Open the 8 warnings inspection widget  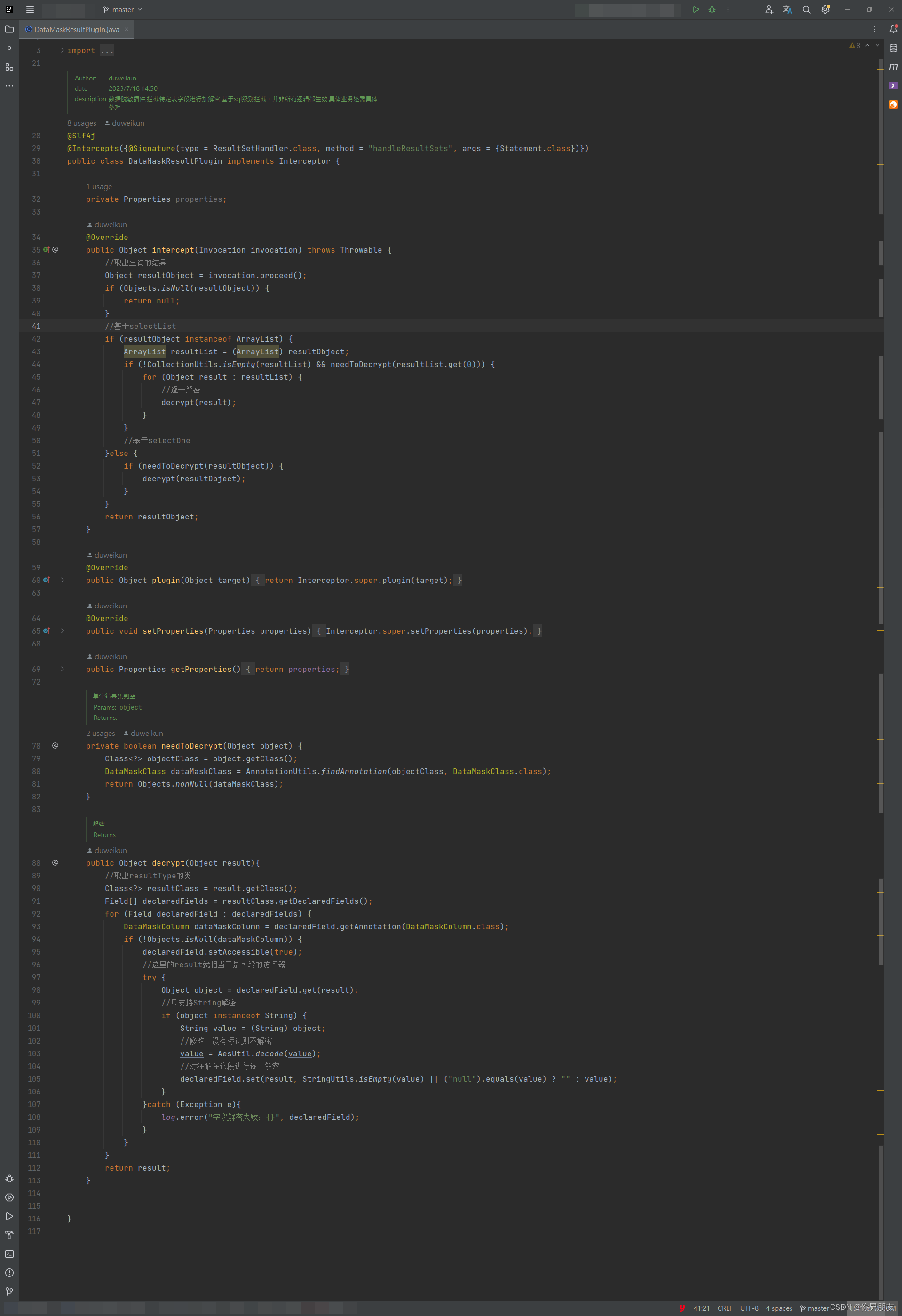point(855,45)
